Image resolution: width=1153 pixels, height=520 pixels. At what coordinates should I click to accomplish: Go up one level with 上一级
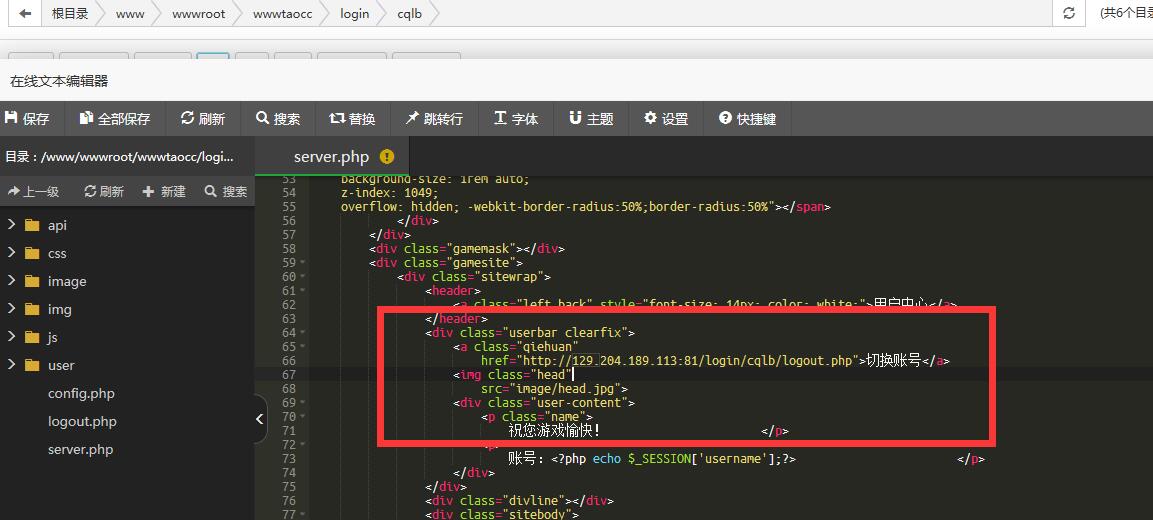click(33, 191)
